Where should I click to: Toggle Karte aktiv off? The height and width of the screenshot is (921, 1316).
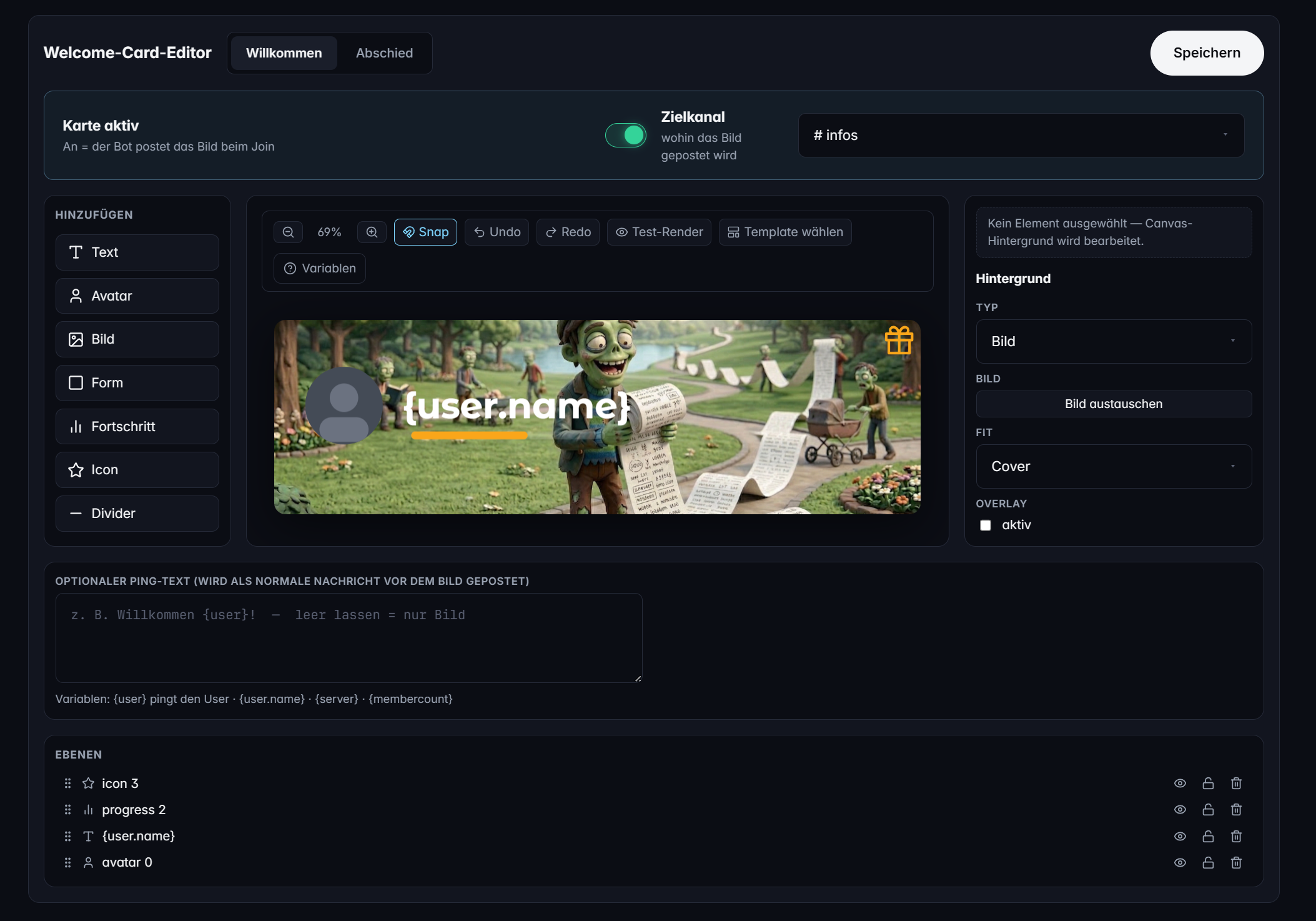(x=626, y=135)
